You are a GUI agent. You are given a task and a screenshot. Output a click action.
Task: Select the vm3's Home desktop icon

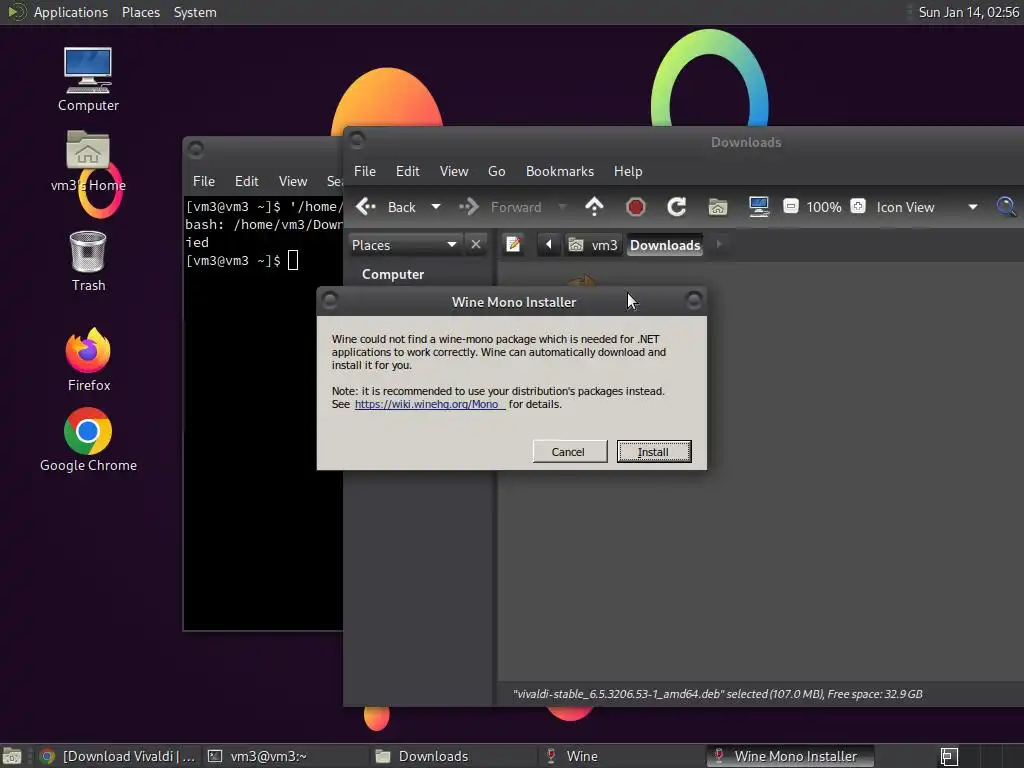click(88, 161)
